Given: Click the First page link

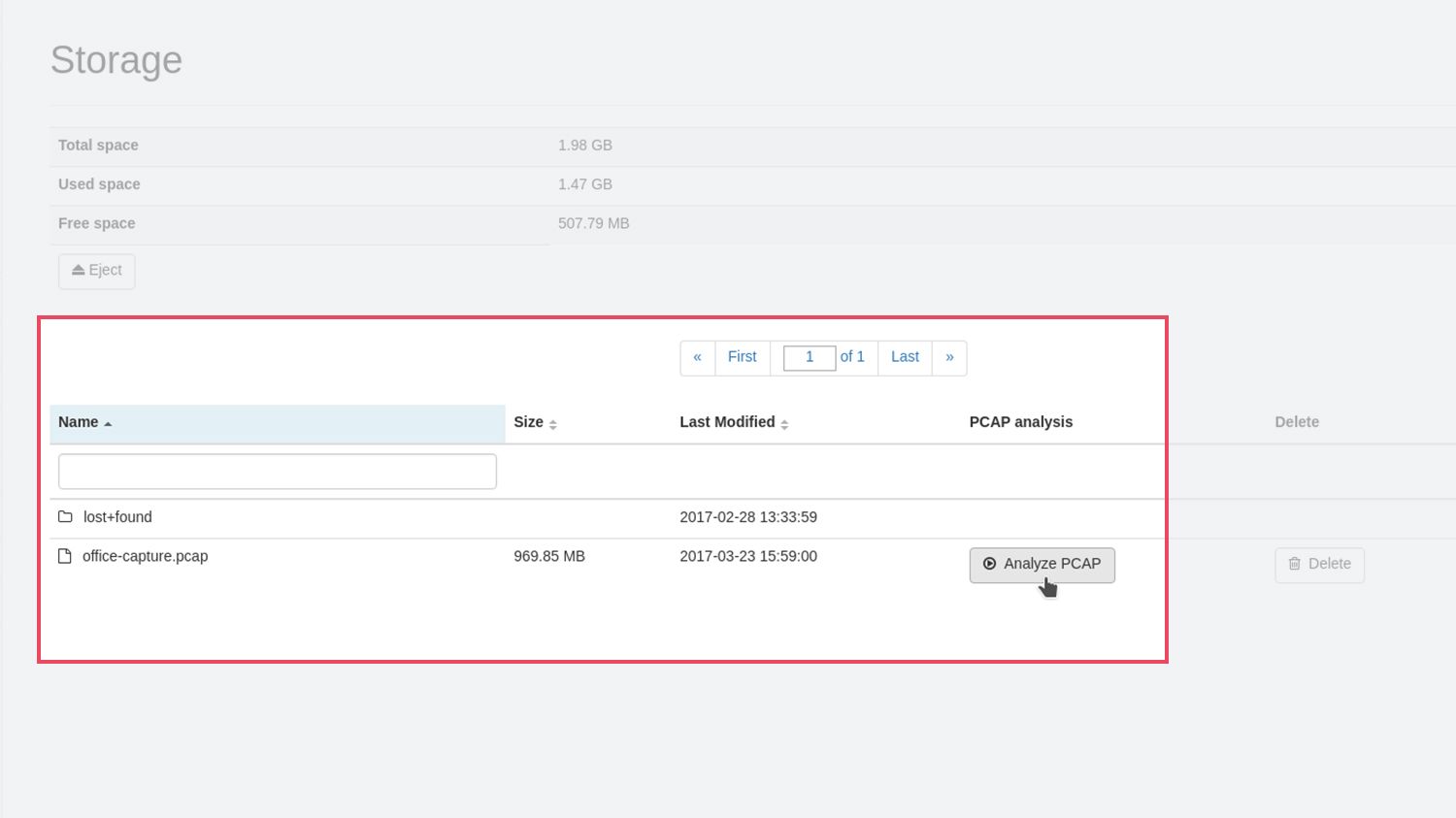Looking at the screenshot, I should click(742, 357).
